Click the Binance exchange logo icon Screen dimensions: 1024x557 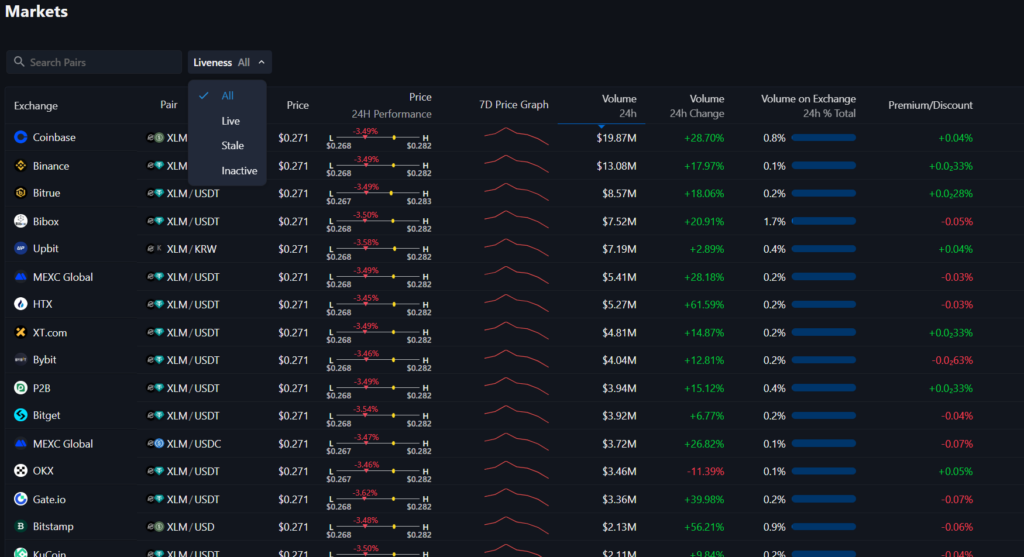(21, 166)
